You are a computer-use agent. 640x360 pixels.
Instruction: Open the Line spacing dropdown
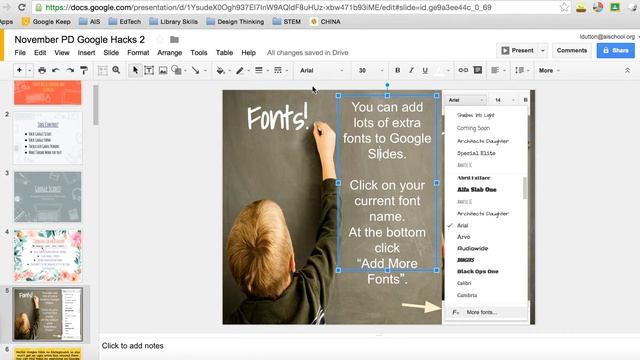click(522, 70)
